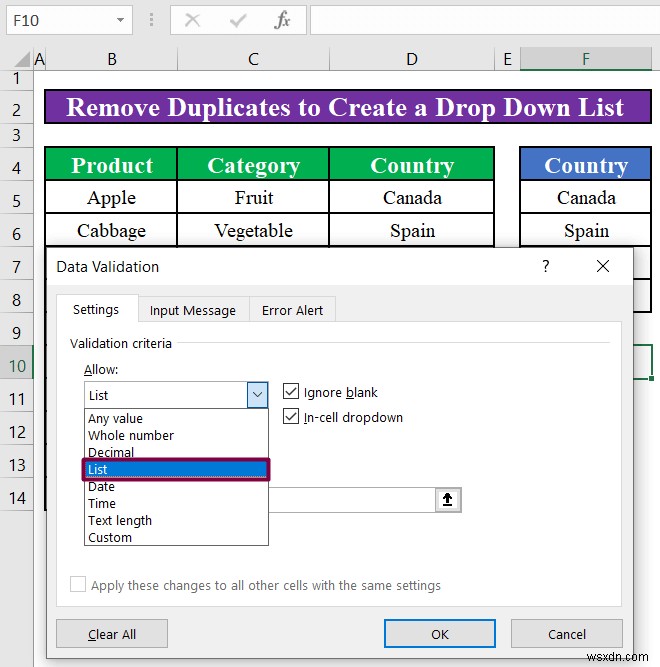660x667 pixels.
Task: Select column C header
Action: [253, 59]
